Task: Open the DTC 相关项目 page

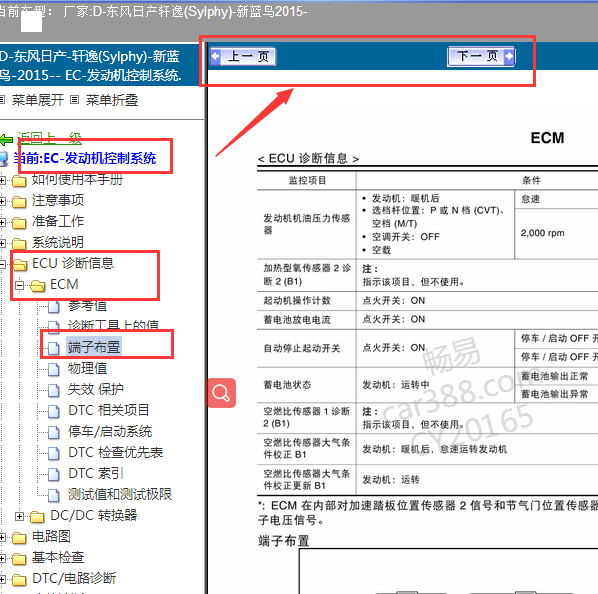Action: point(108,410)
